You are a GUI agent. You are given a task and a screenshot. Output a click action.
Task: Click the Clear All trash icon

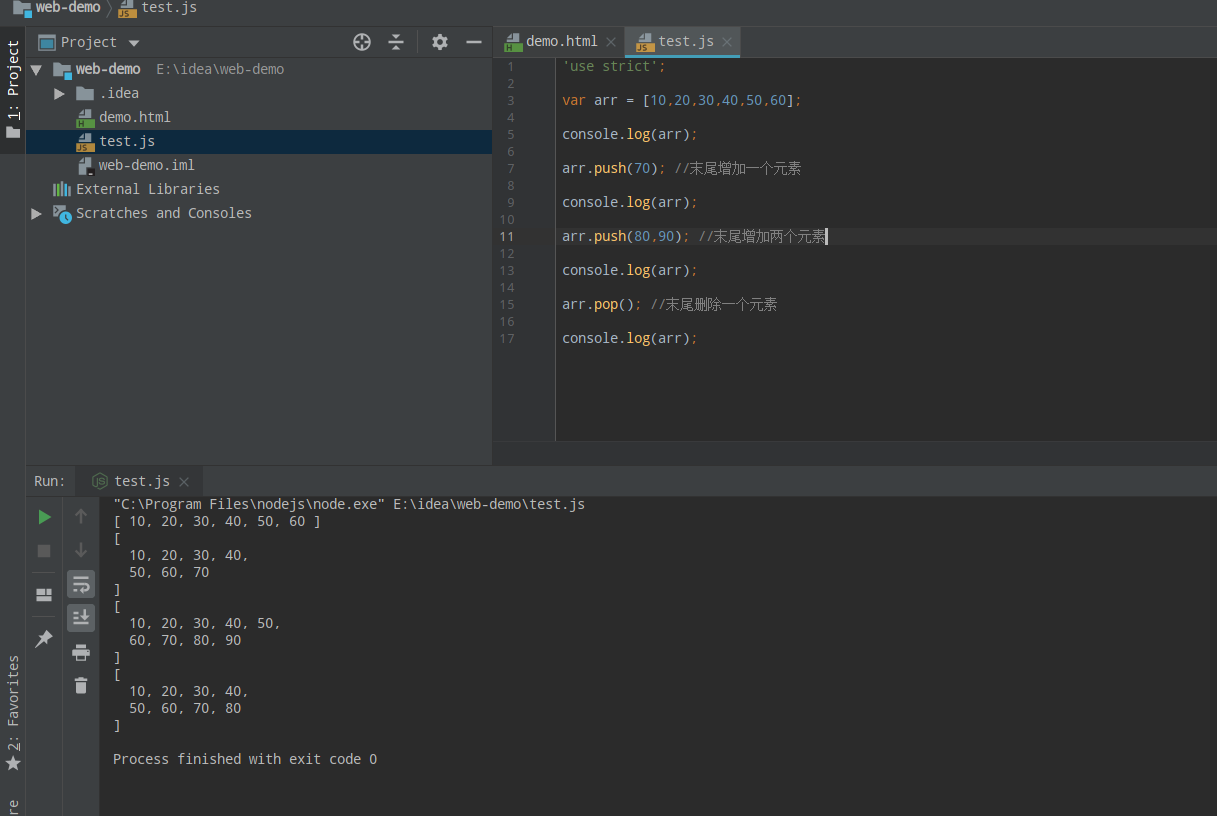pyautogui.click(x=81, y=686)
